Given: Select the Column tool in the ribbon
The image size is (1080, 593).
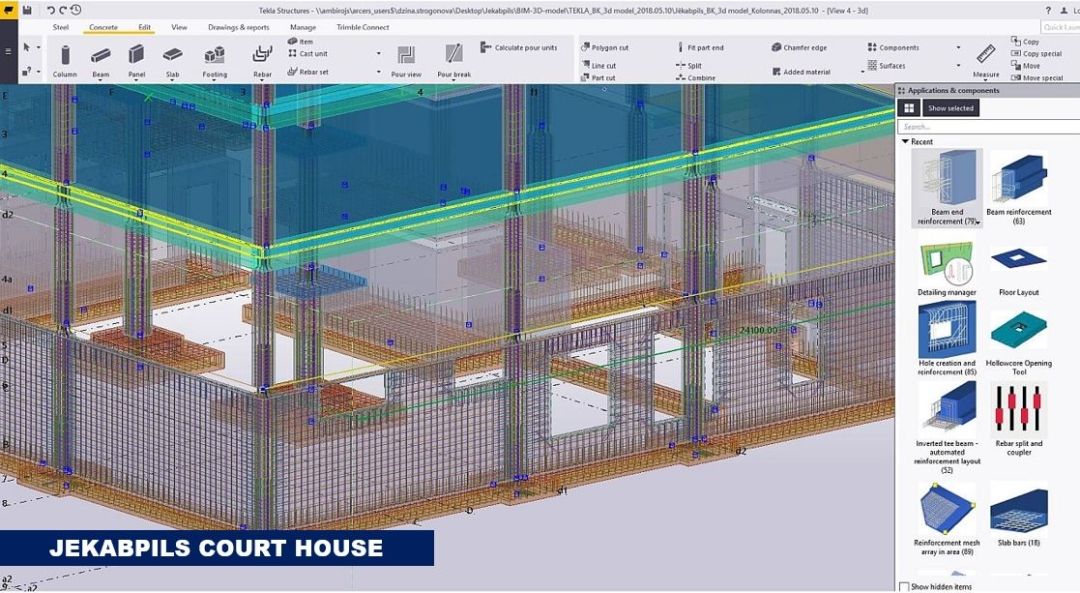Looking at the screenshot, I should [x=65, y=58].
